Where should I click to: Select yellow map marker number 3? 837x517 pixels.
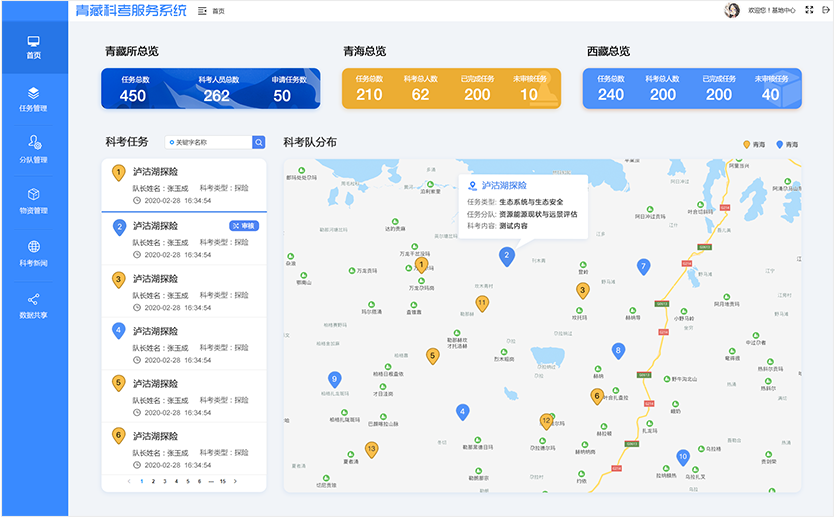tap(582, 291)
